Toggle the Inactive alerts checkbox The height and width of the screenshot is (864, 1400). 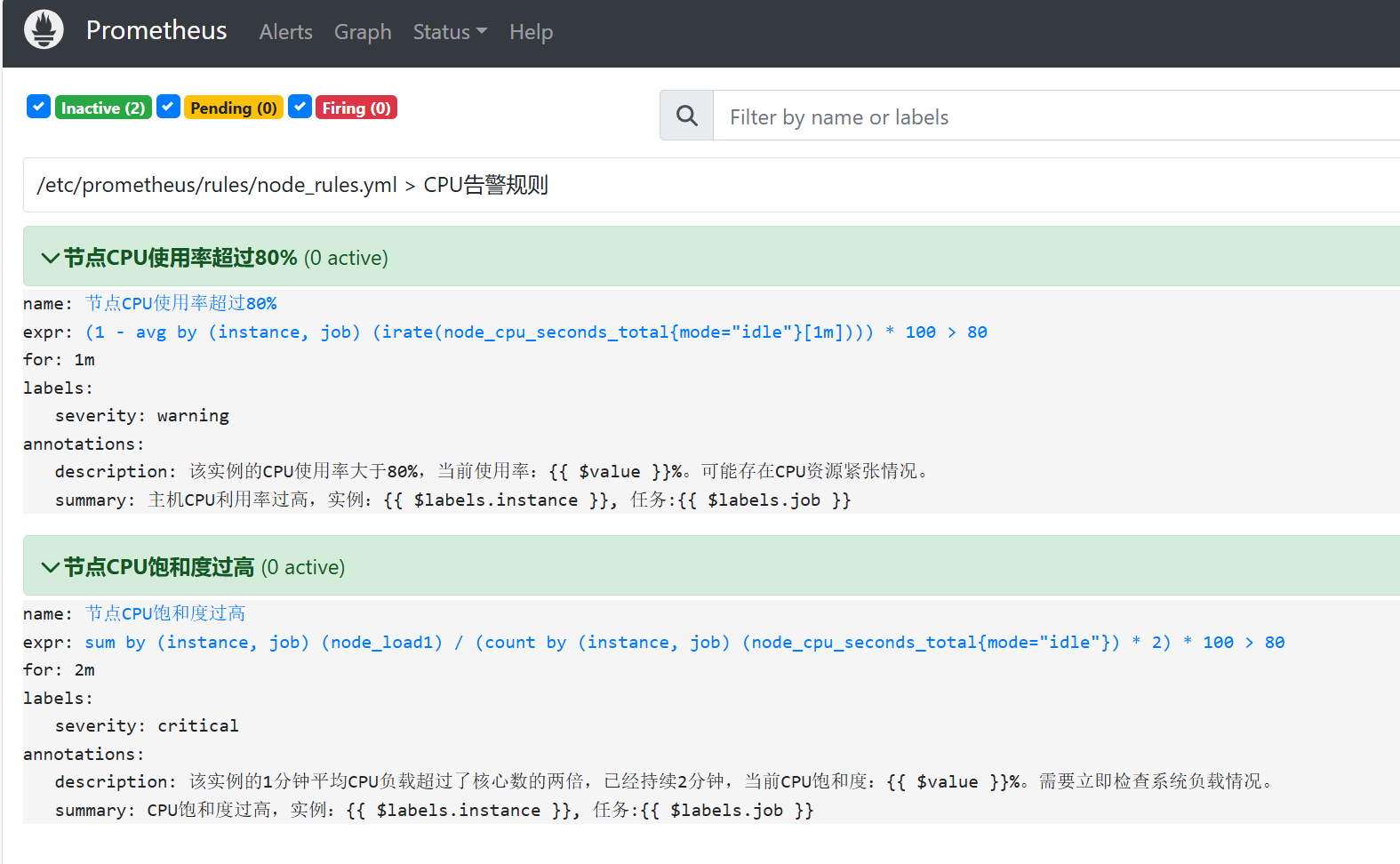point(38,107)
